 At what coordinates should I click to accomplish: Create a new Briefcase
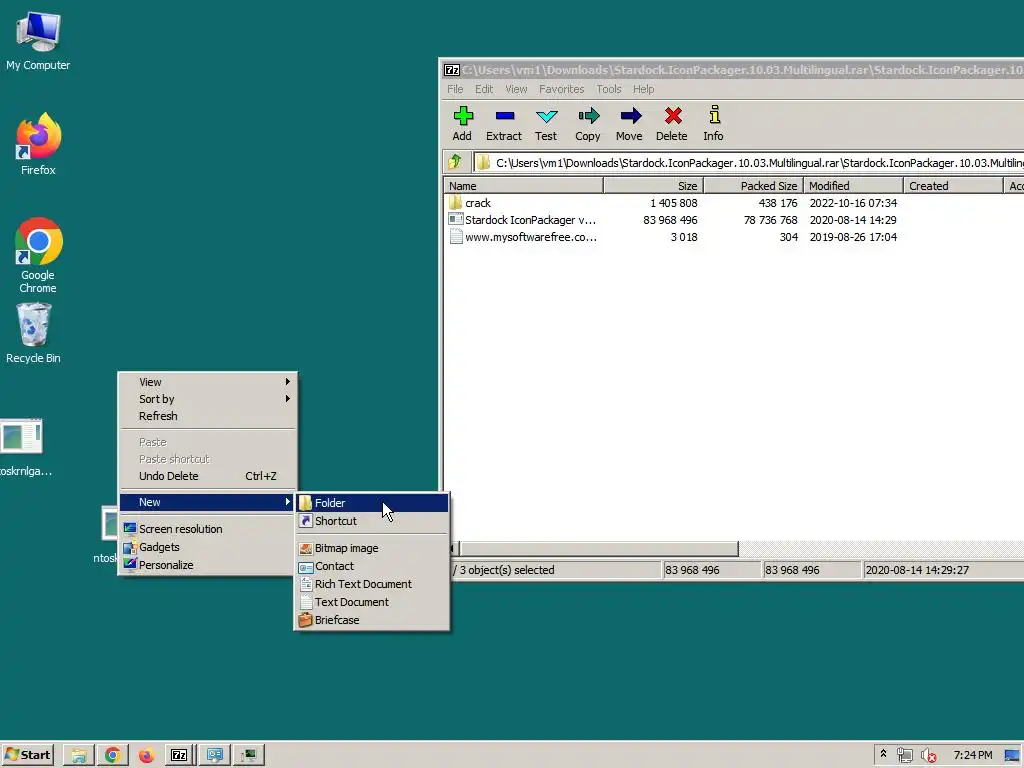tap(372, 620)
